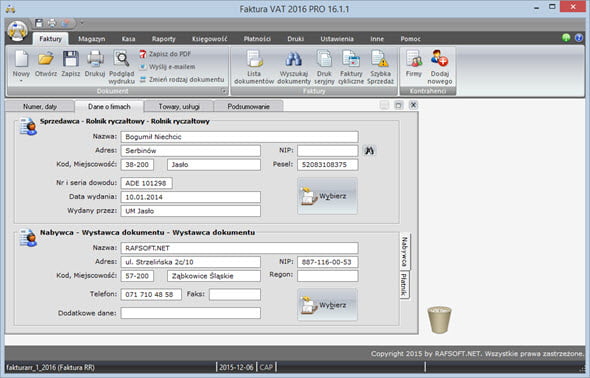Click buyer Adres field ul. Strzelińska
The height and width of the screenshot is (378, 590).
(190, 262)
